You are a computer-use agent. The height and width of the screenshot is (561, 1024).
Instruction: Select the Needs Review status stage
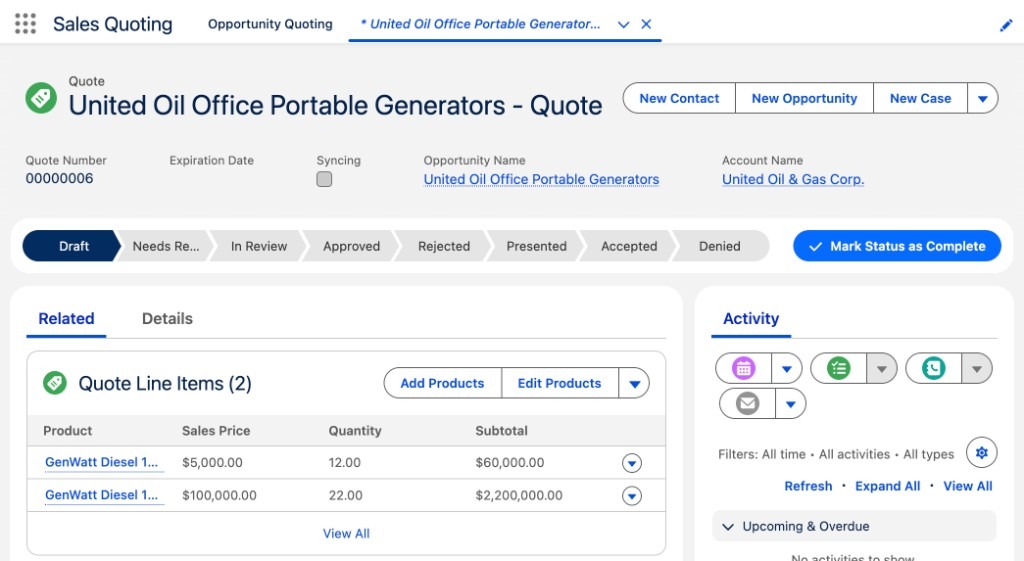coord(166,246)
